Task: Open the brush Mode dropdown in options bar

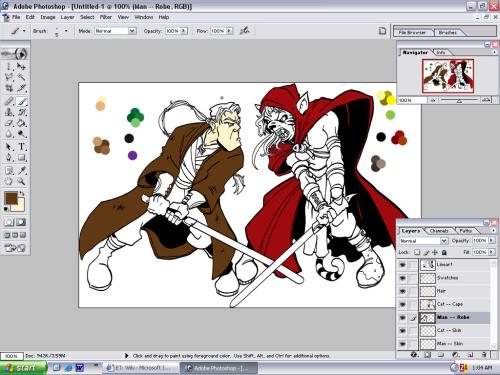Action: [x=132, y=31]
